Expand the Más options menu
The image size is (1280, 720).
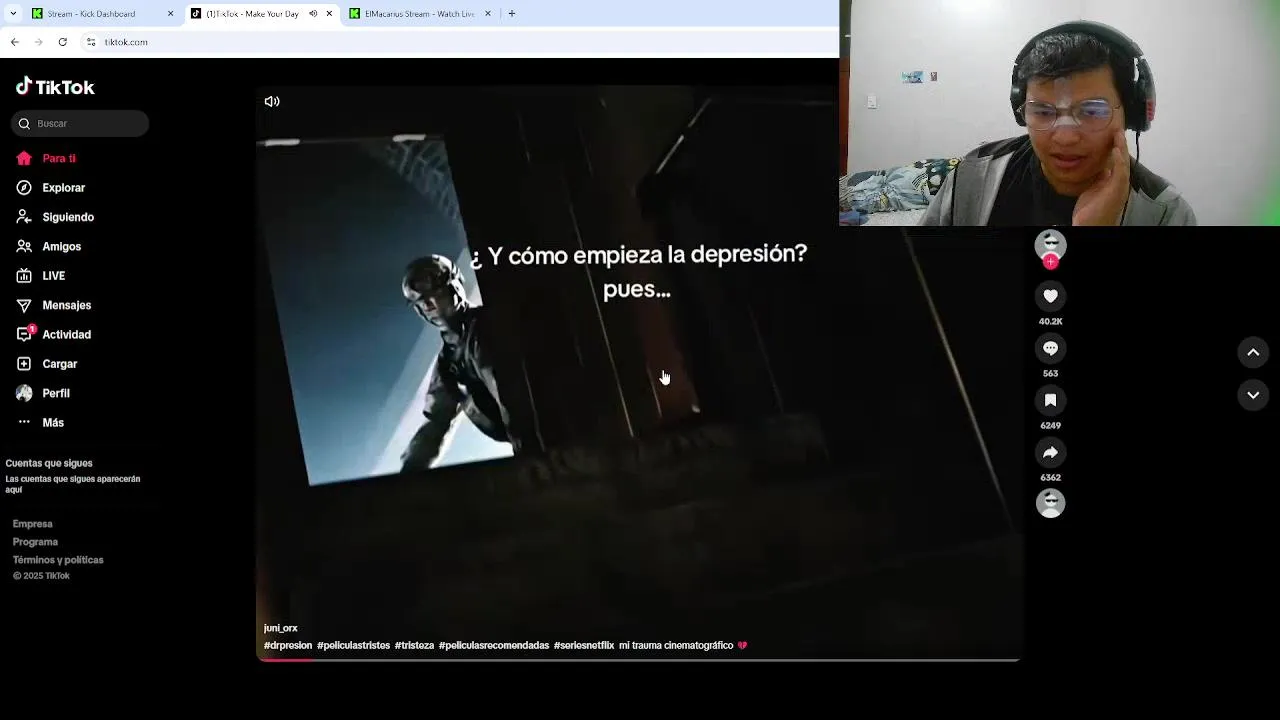pyautogui.click(x=40, y=422)
